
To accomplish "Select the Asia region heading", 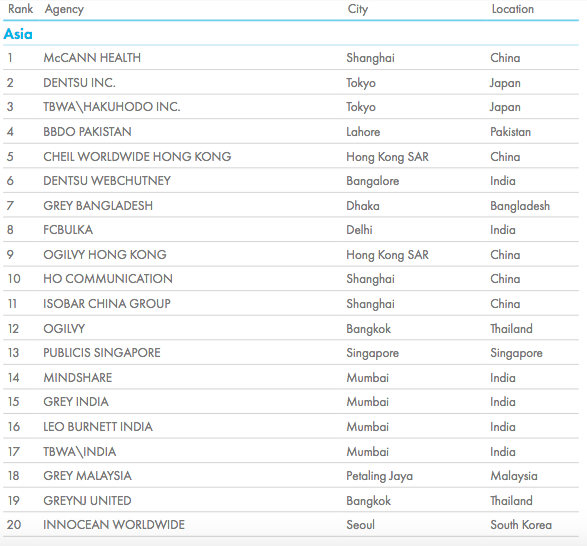I will point(18,34).
